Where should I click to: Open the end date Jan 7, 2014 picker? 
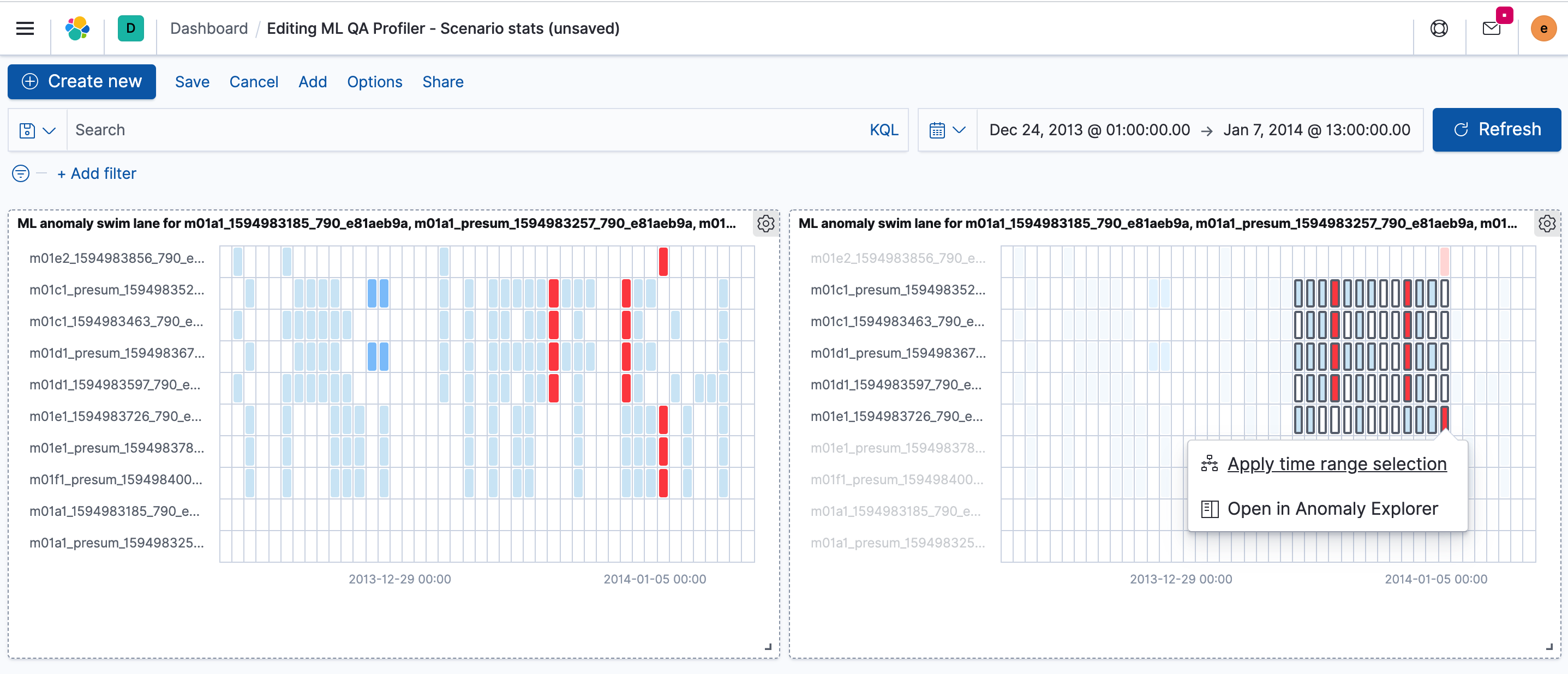pos(1316,130)
